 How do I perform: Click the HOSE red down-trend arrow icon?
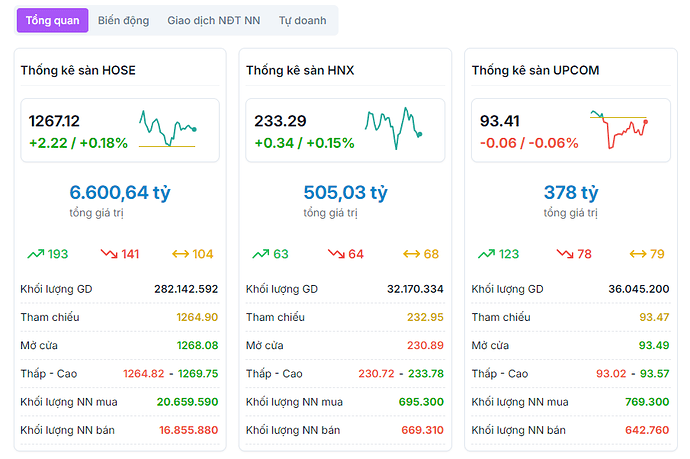(x=109, y=254)
